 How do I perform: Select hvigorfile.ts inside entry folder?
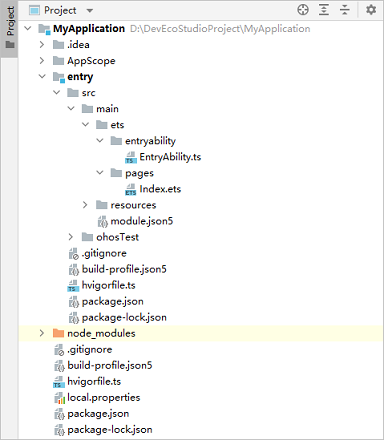point(101,285)
